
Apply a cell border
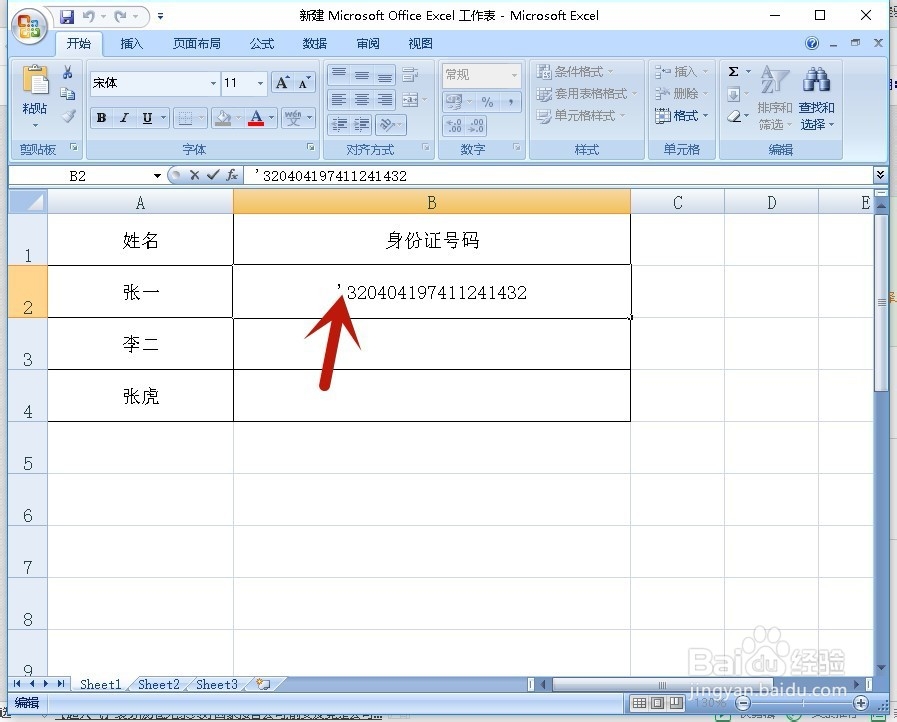pyautogui.click(x=185, y=118)
